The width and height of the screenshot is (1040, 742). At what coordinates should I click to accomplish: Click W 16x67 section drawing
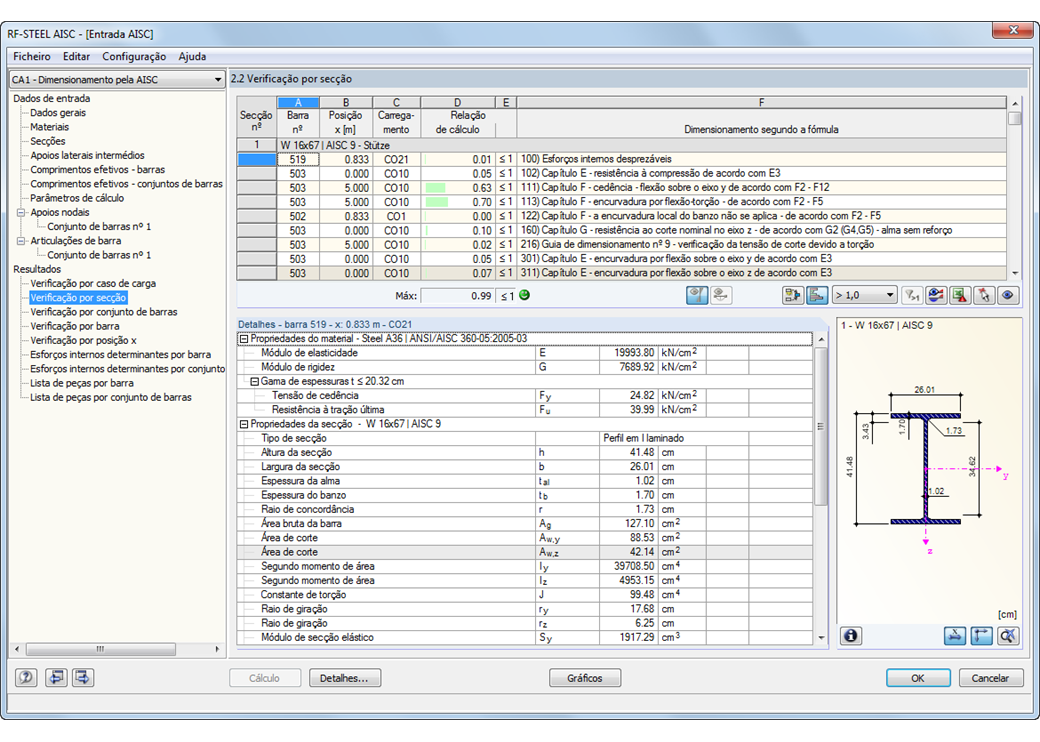(926, 468)
